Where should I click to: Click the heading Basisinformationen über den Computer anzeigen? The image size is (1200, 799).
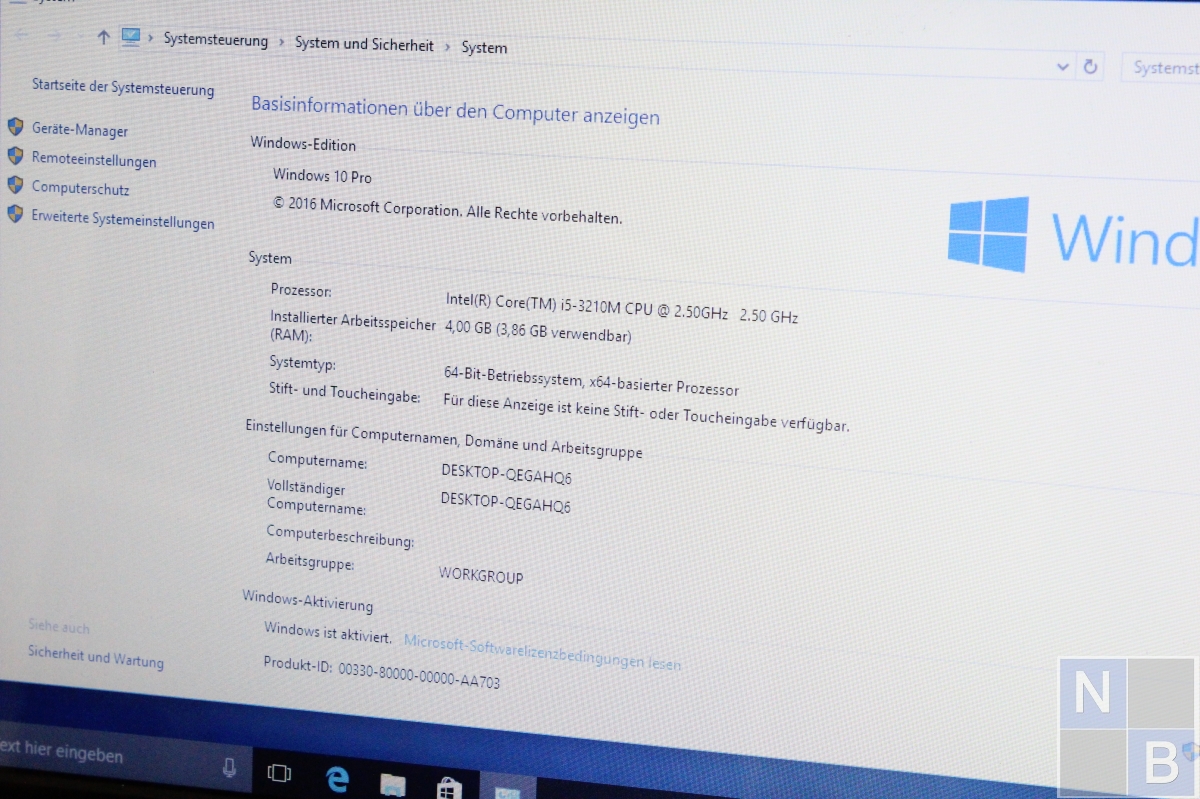point(455,110)
